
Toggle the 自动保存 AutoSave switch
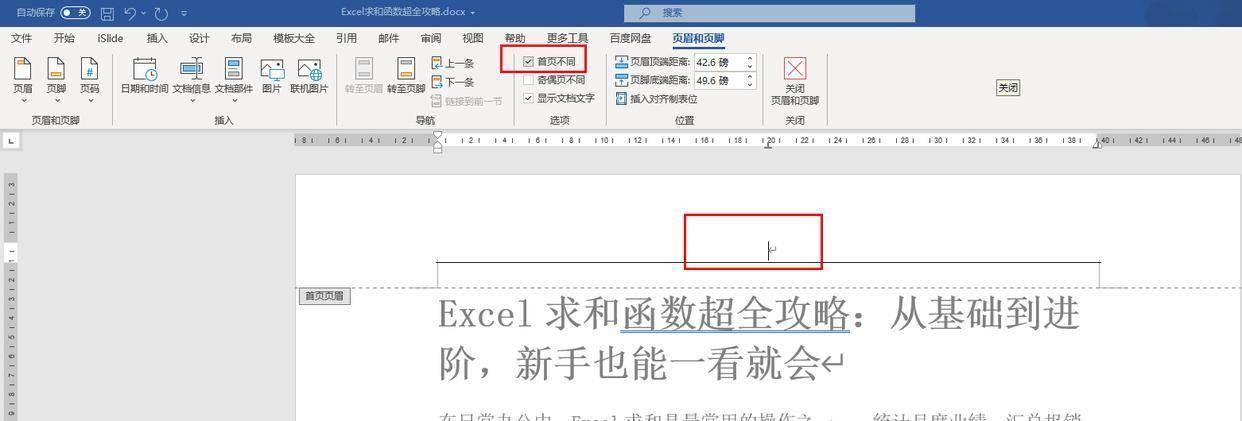click(75, 13)
